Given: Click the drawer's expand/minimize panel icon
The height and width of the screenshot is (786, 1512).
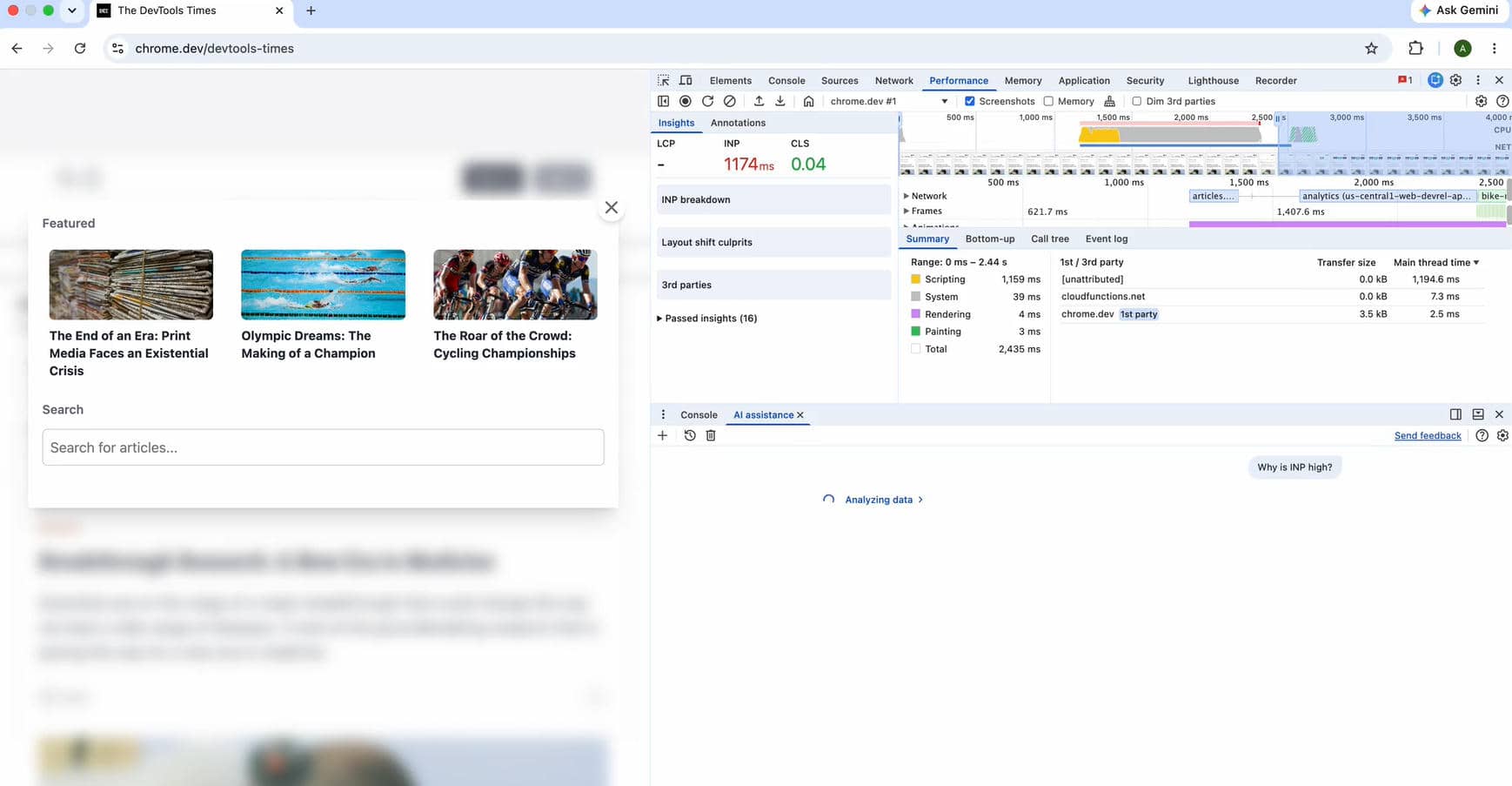Looking at the screenshot, I should click(1477, 414).
